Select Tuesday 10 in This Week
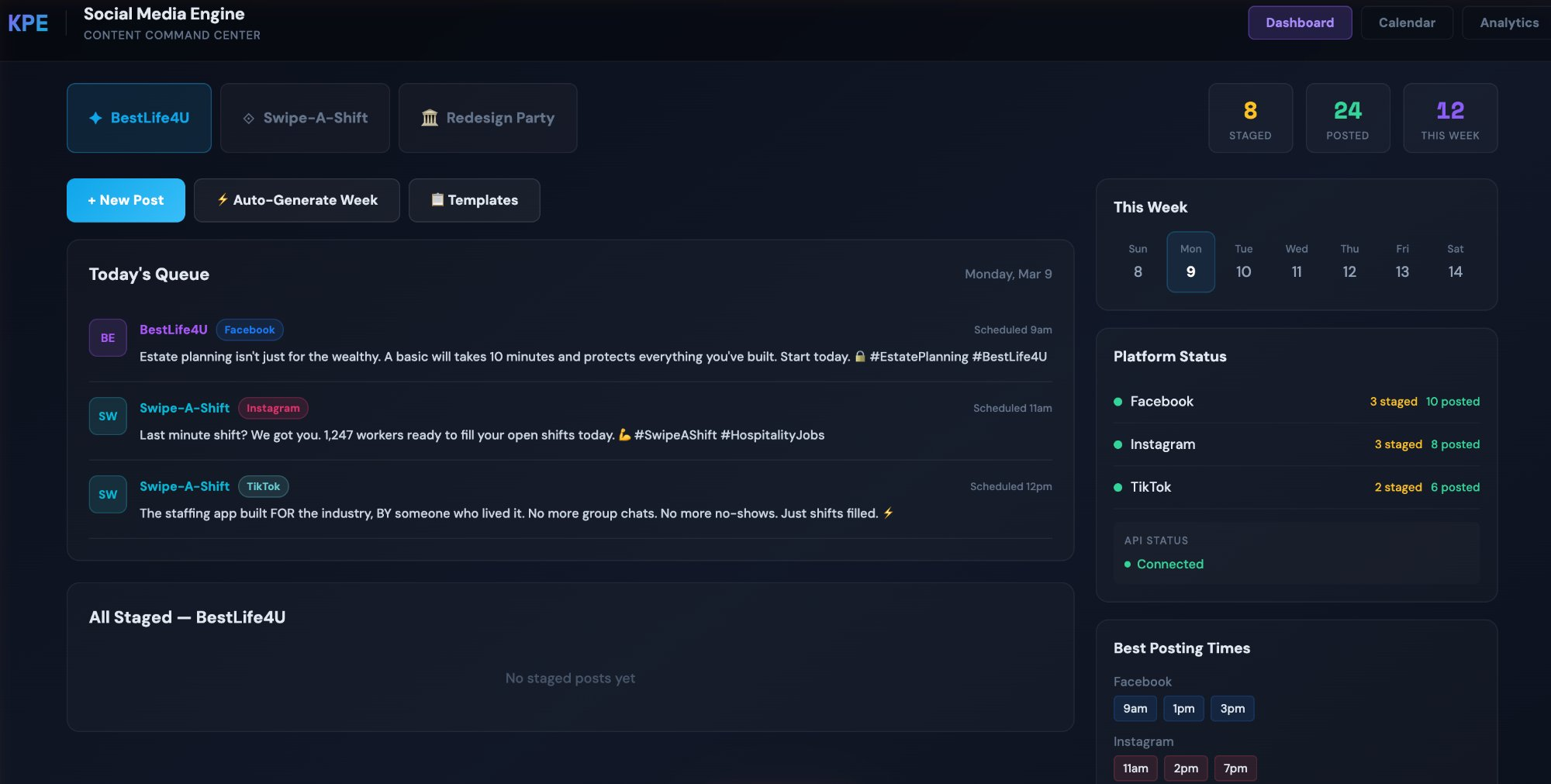The image size is (1551, 784). pos(1243,262)
